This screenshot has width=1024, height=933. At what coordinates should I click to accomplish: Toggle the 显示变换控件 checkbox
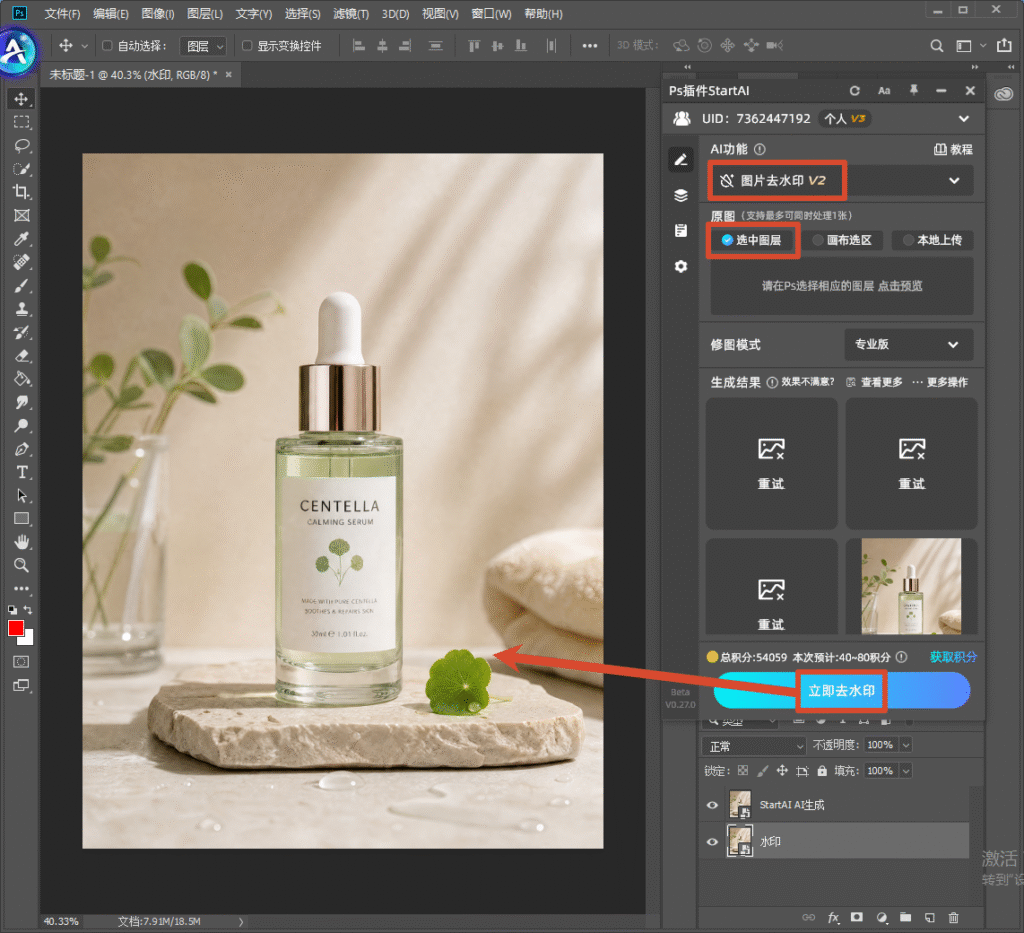247,46
